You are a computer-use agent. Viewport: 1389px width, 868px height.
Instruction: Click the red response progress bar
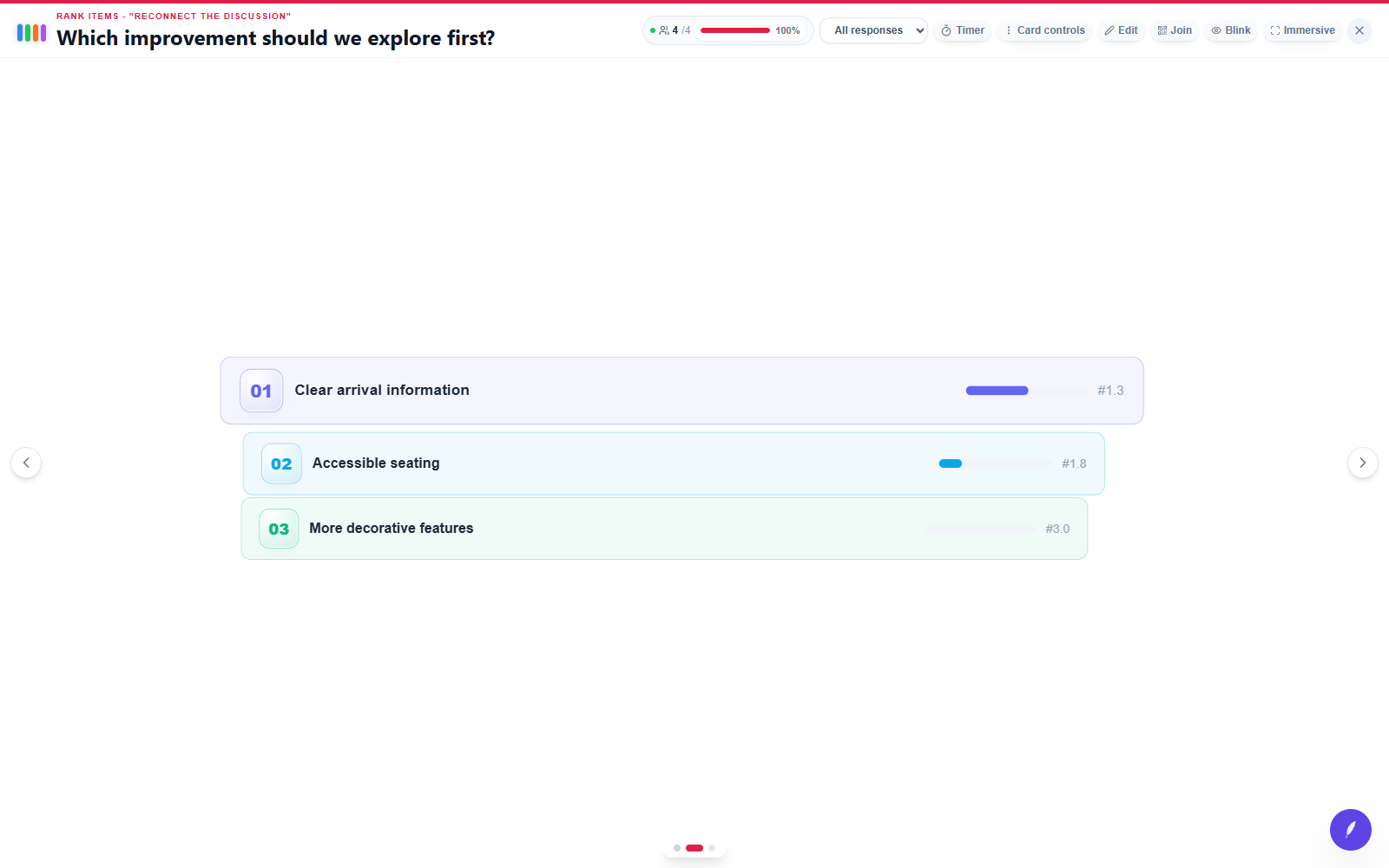coord(734,30)
